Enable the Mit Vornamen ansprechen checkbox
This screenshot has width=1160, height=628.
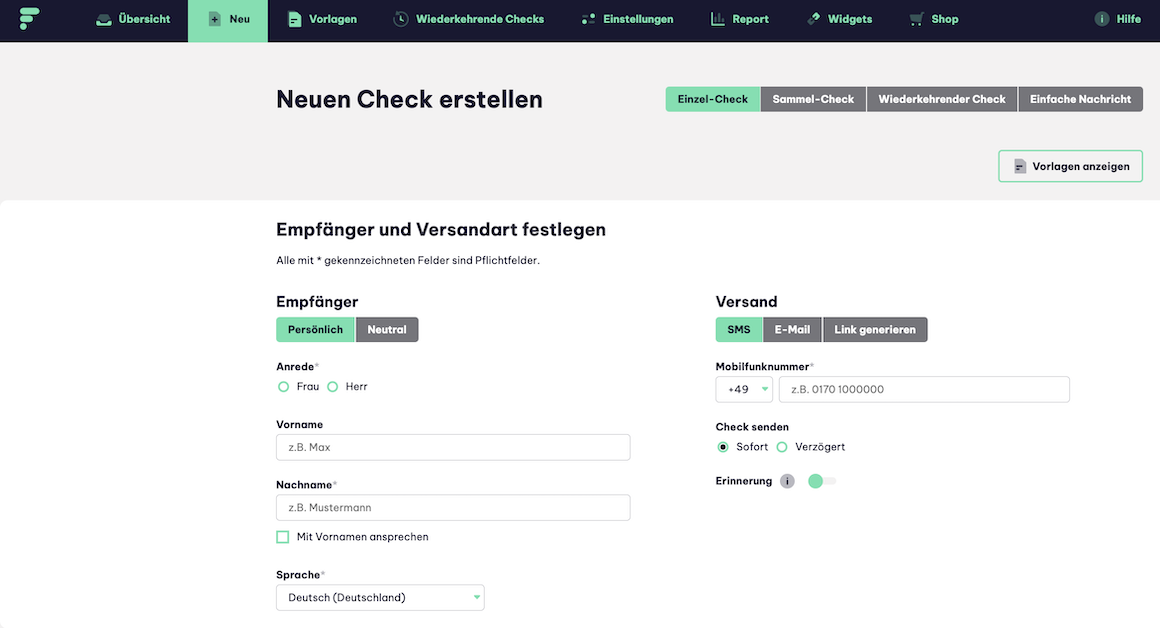(282, 536)
